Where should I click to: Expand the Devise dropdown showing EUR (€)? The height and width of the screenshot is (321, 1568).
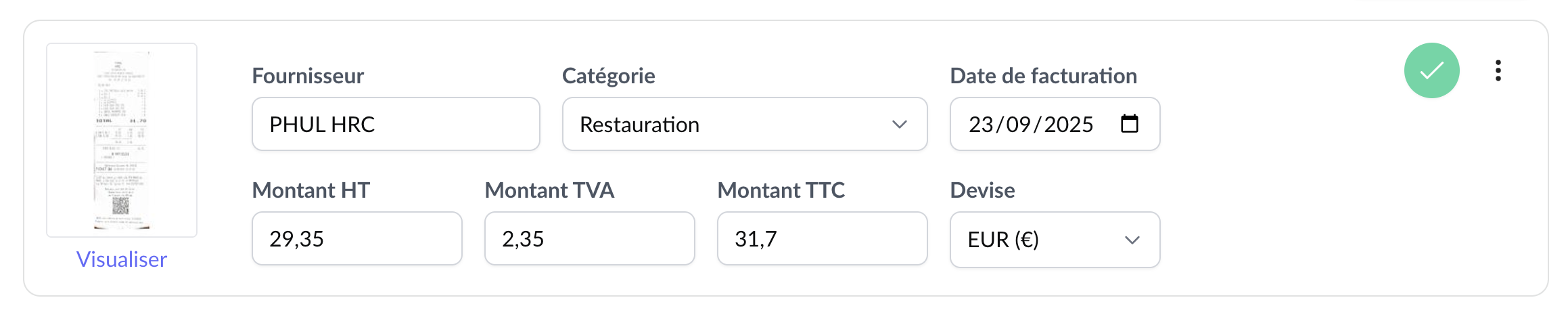pos(1055,240)
